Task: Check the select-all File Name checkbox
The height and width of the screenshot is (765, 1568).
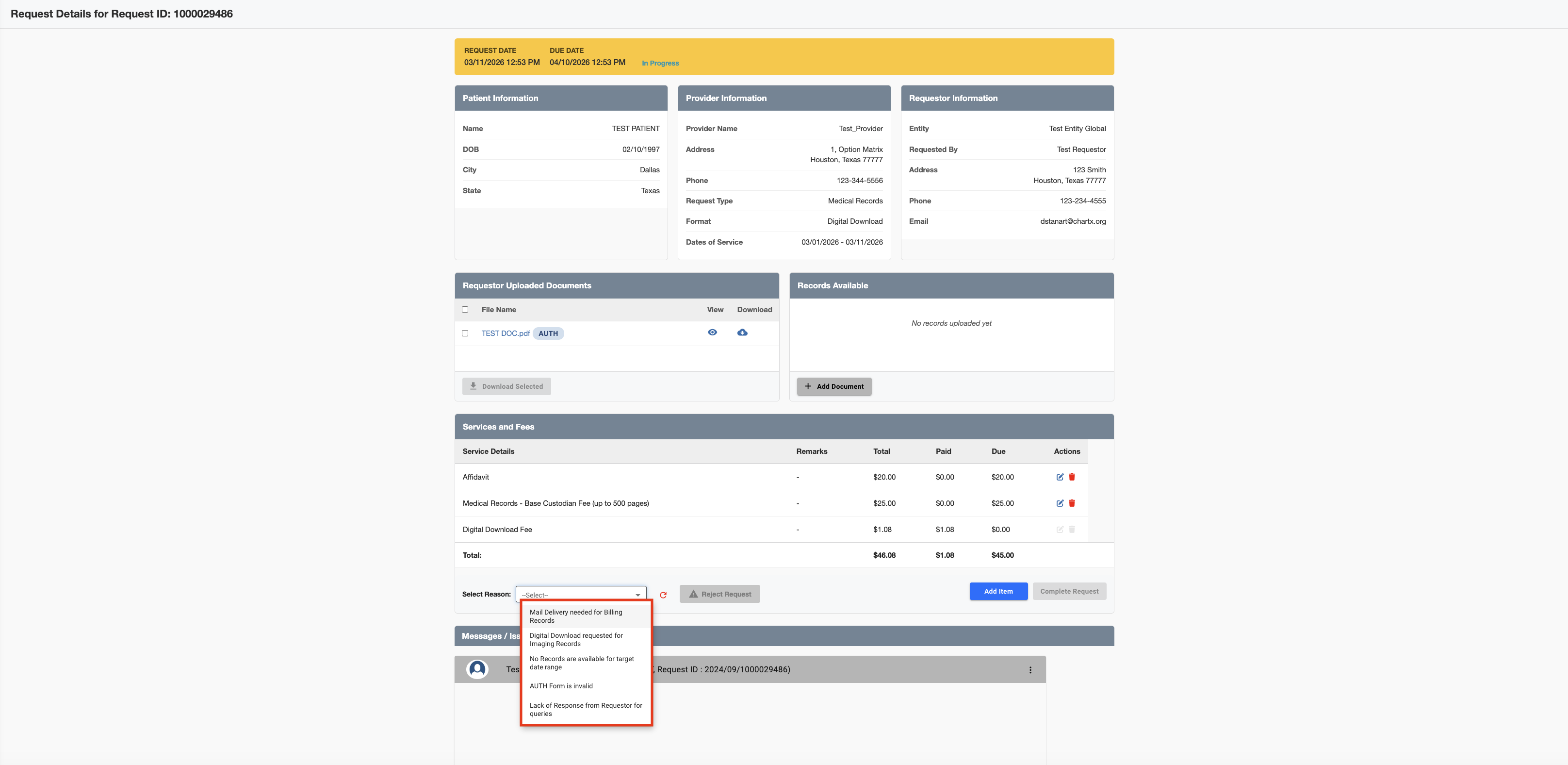Action: click(465, 309)
